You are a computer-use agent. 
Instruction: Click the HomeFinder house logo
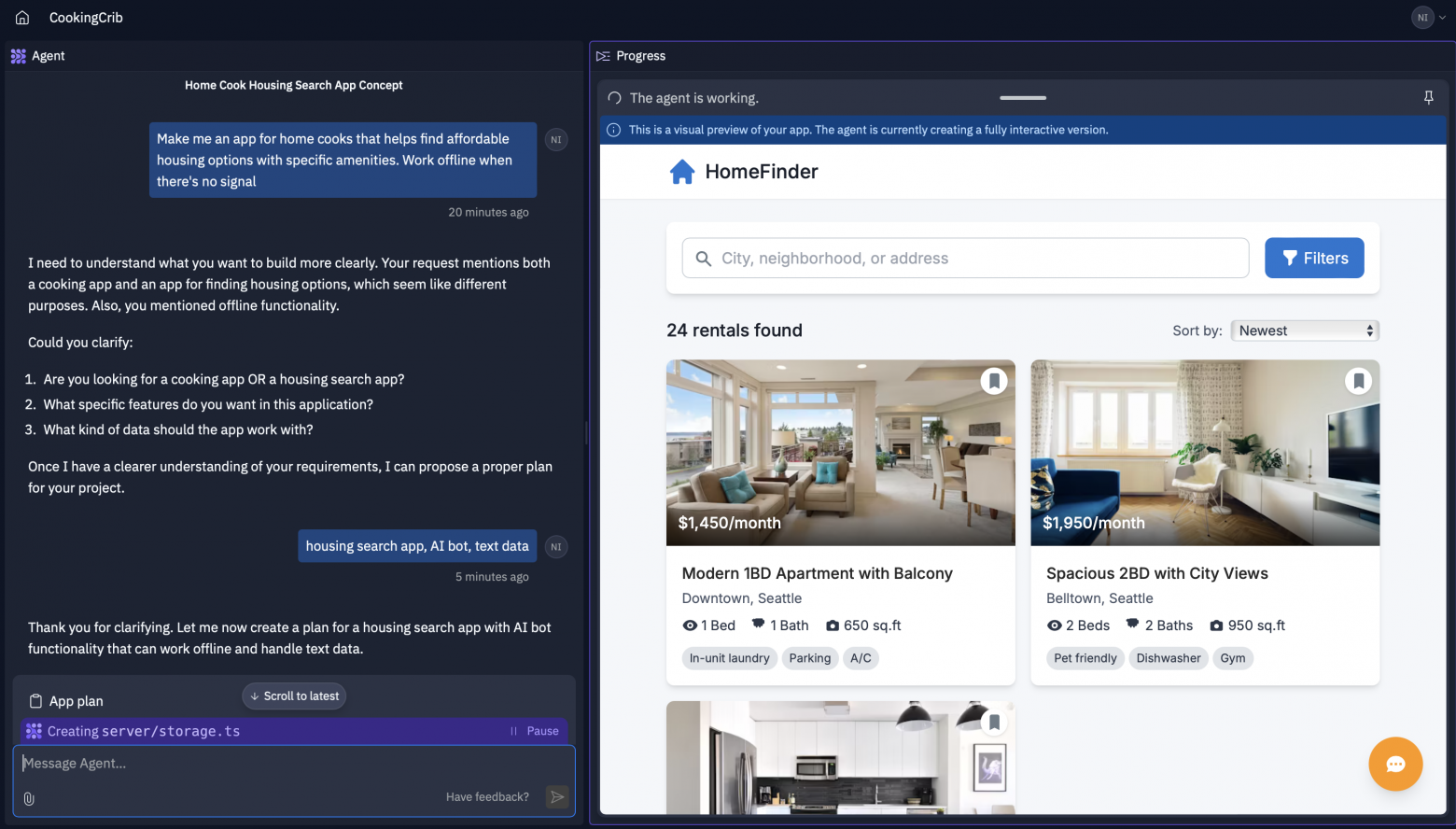682,172
